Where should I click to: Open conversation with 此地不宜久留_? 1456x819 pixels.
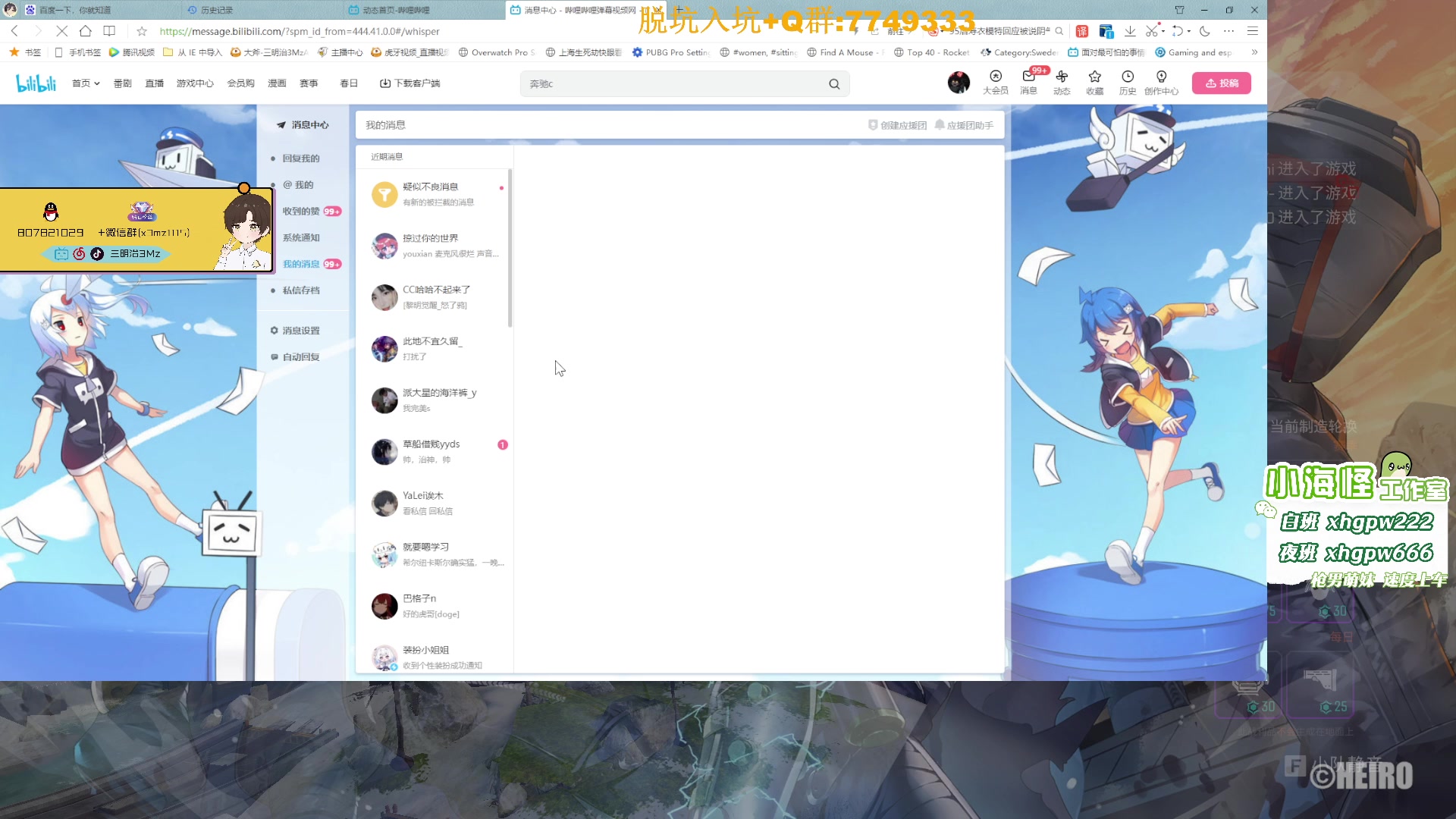coord(435,349)
